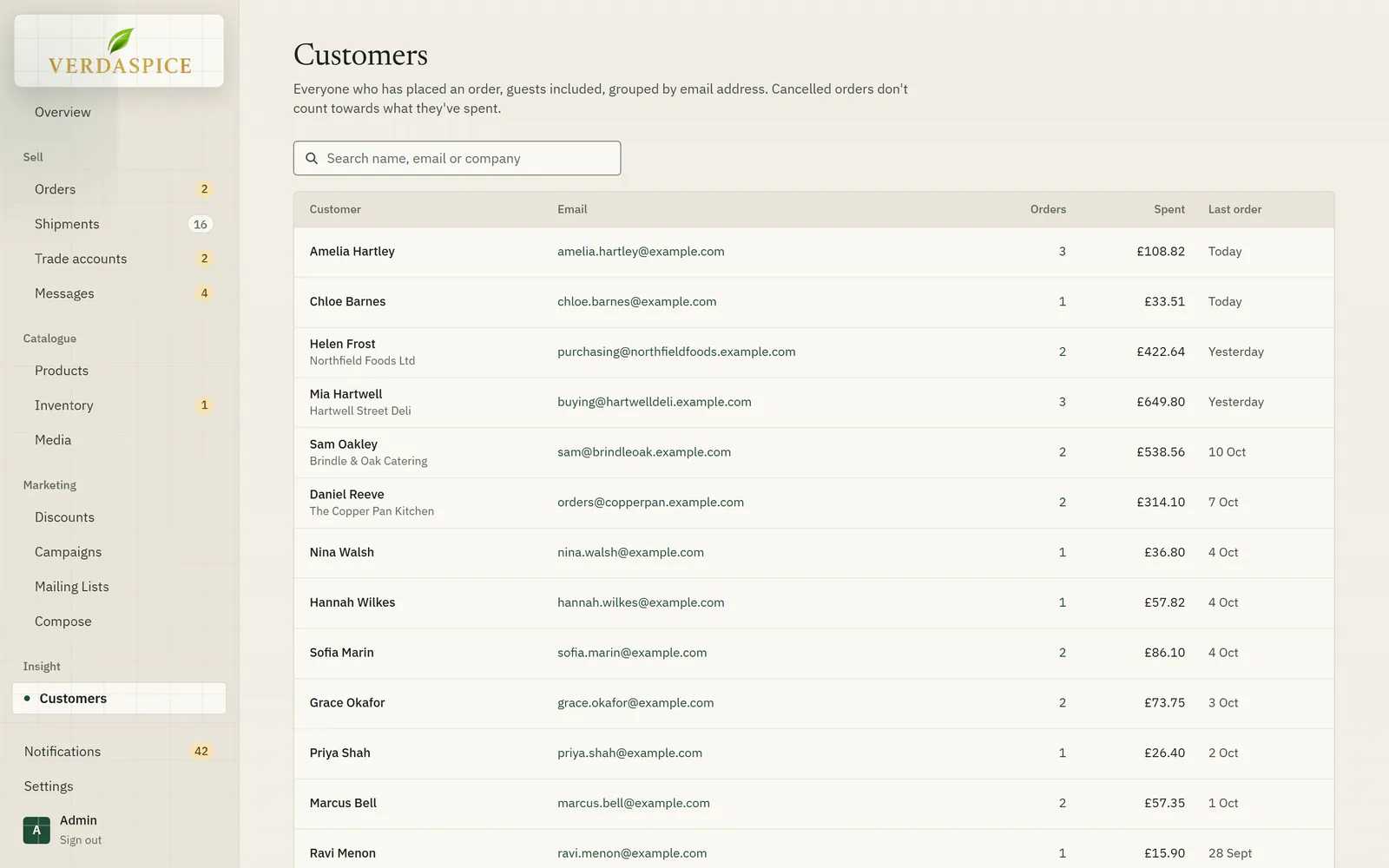Screen dimensions: 1389x868
Task: Click the Orders column header
Action: pos(1048,209)
